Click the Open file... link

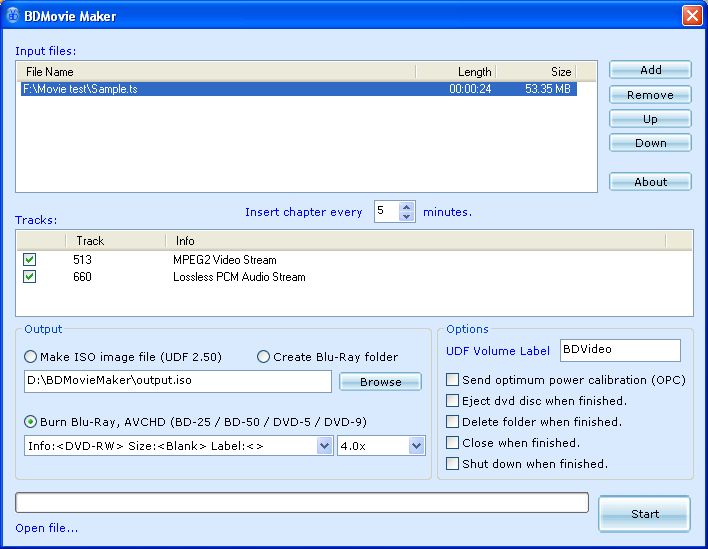pos(47,528)
